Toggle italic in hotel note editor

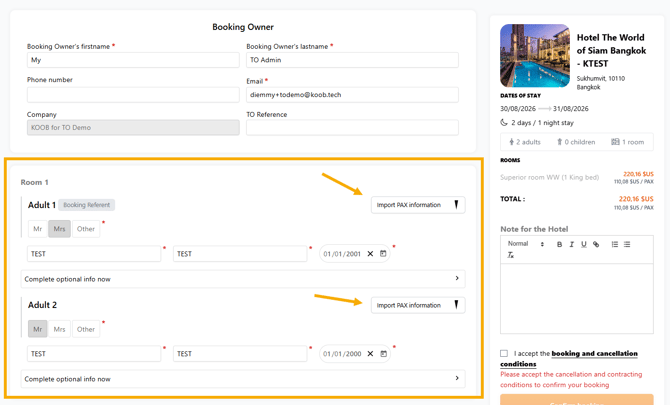point(571,244)
